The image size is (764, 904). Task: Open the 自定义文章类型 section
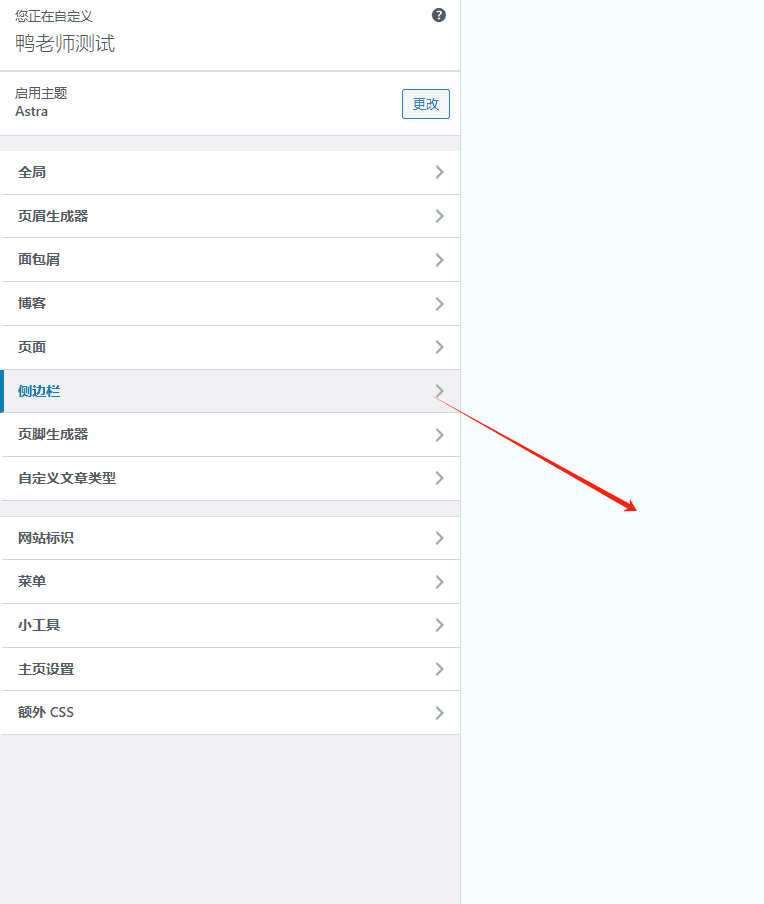pos(230,479)
